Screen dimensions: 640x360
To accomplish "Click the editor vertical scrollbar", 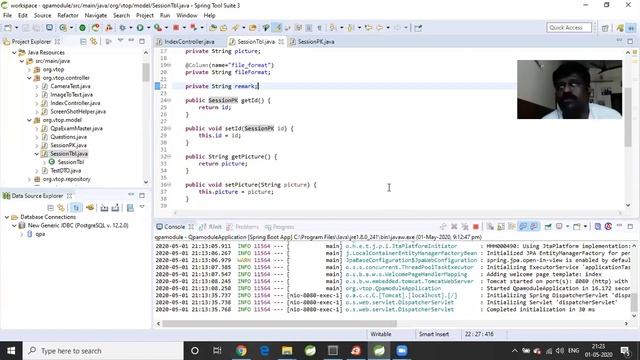I will [628, 116].
